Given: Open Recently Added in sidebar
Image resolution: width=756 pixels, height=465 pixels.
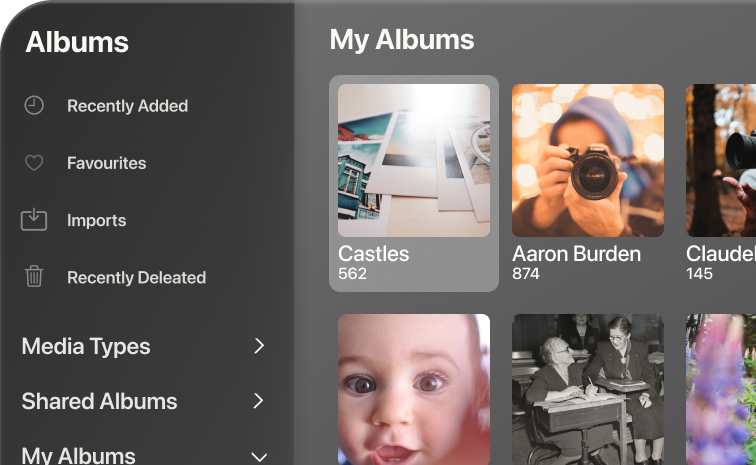Looking at the screenshot, I should click(127, 106).
